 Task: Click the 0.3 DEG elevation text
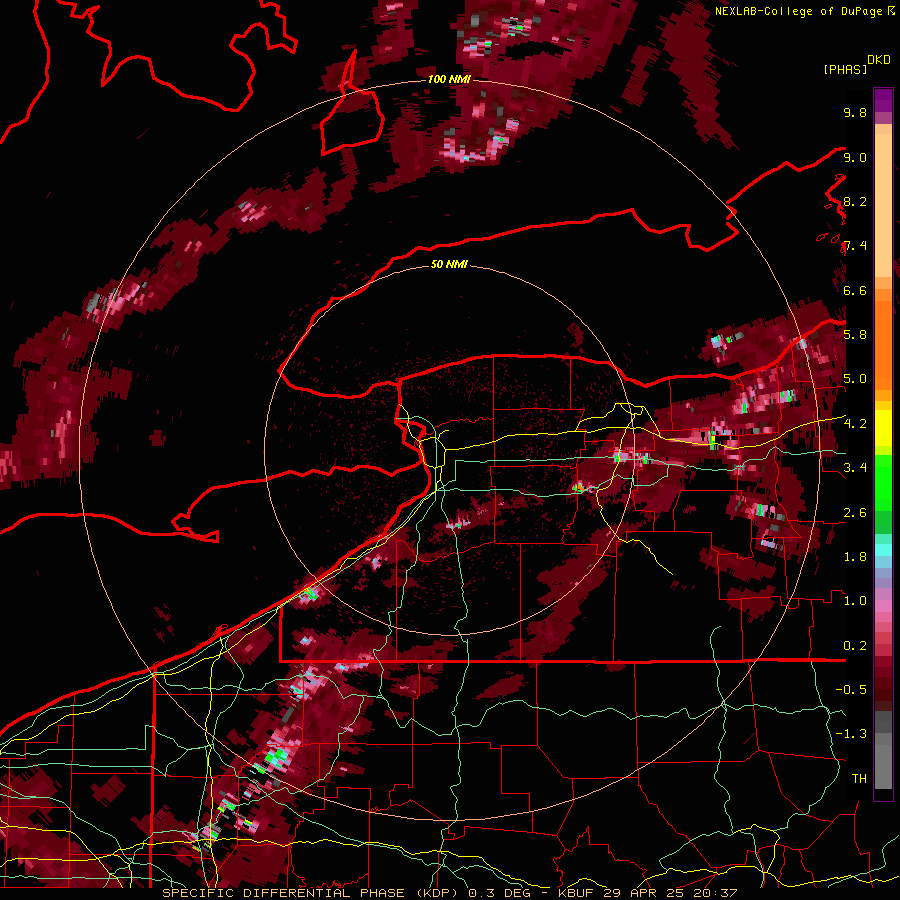point(497,893)
